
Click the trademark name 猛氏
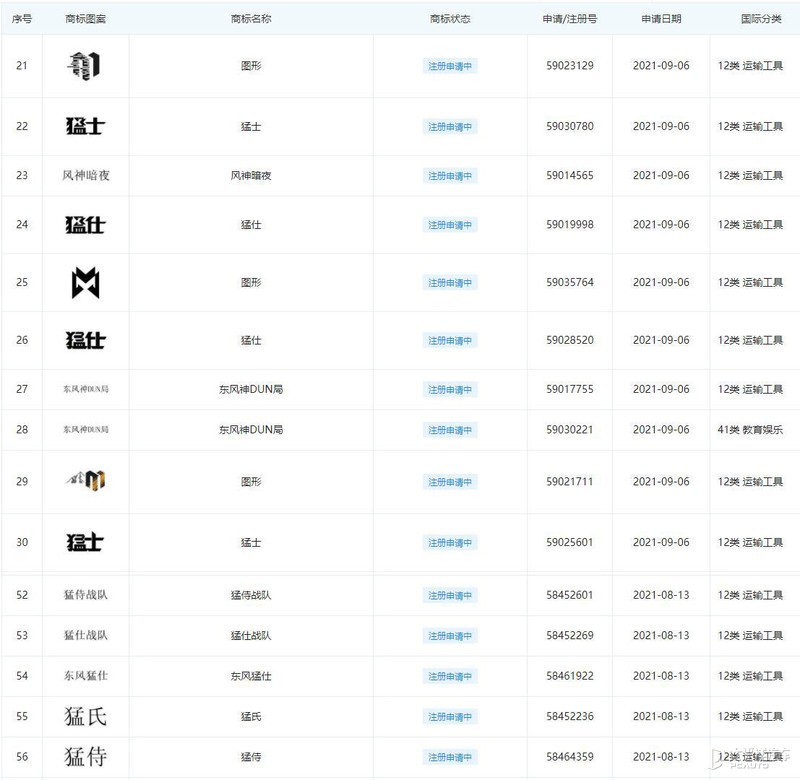point(251,717)
